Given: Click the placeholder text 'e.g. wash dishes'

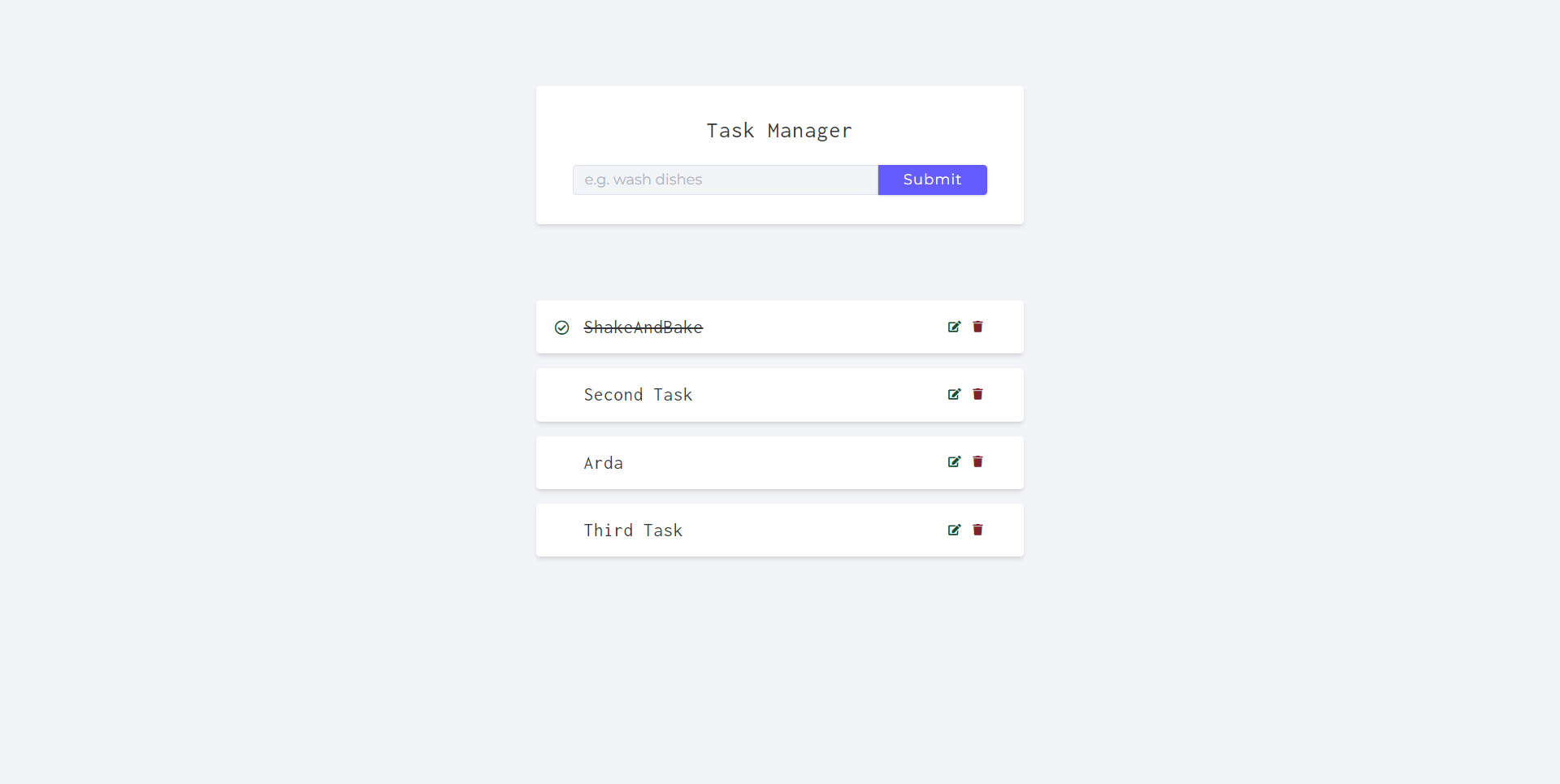Looking at the screenshot, I should point(643,180).
